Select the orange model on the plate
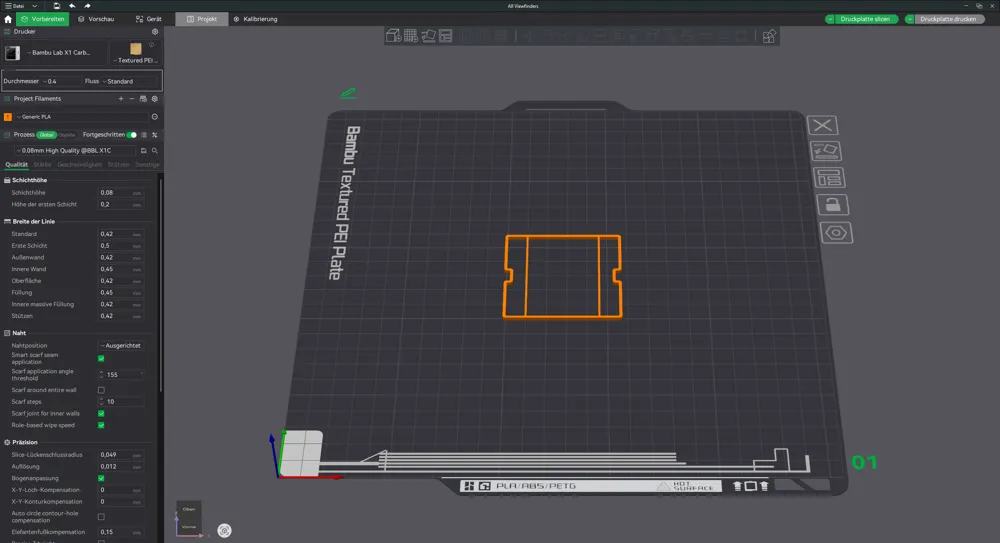1000x543 pixels. 562,276
